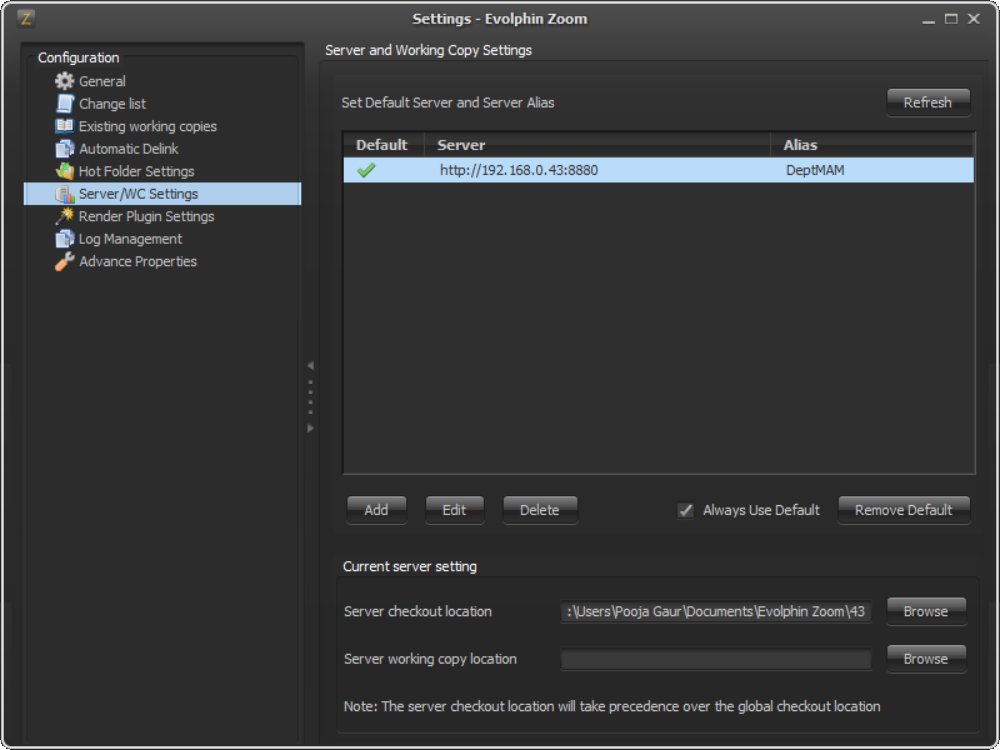Screen dimensions: 1000x750
Task: Show Log Management settings
Action: pos(131,239)
